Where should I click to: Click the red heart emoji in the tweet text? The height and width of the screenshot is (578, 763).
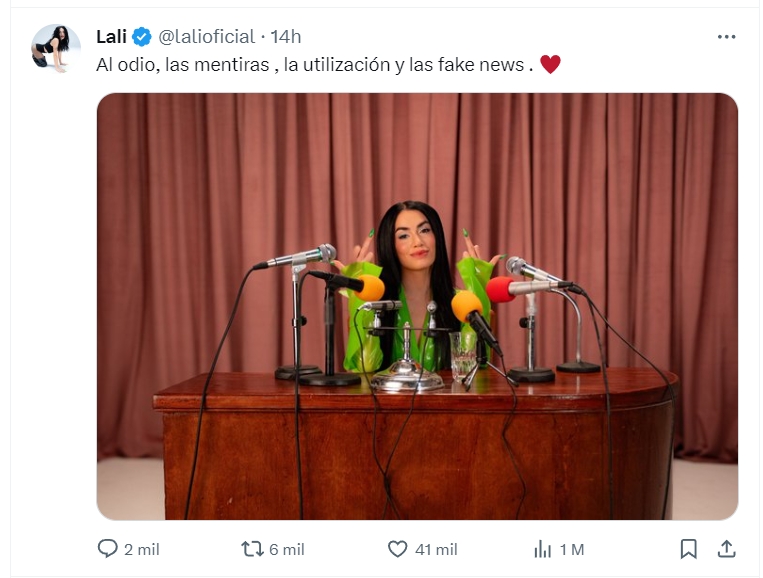550,64
